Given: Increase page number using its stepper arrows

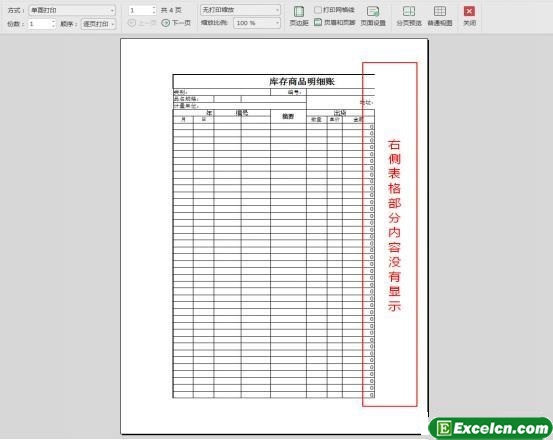Looking at the screenshot, I should (x=154, y=8).
